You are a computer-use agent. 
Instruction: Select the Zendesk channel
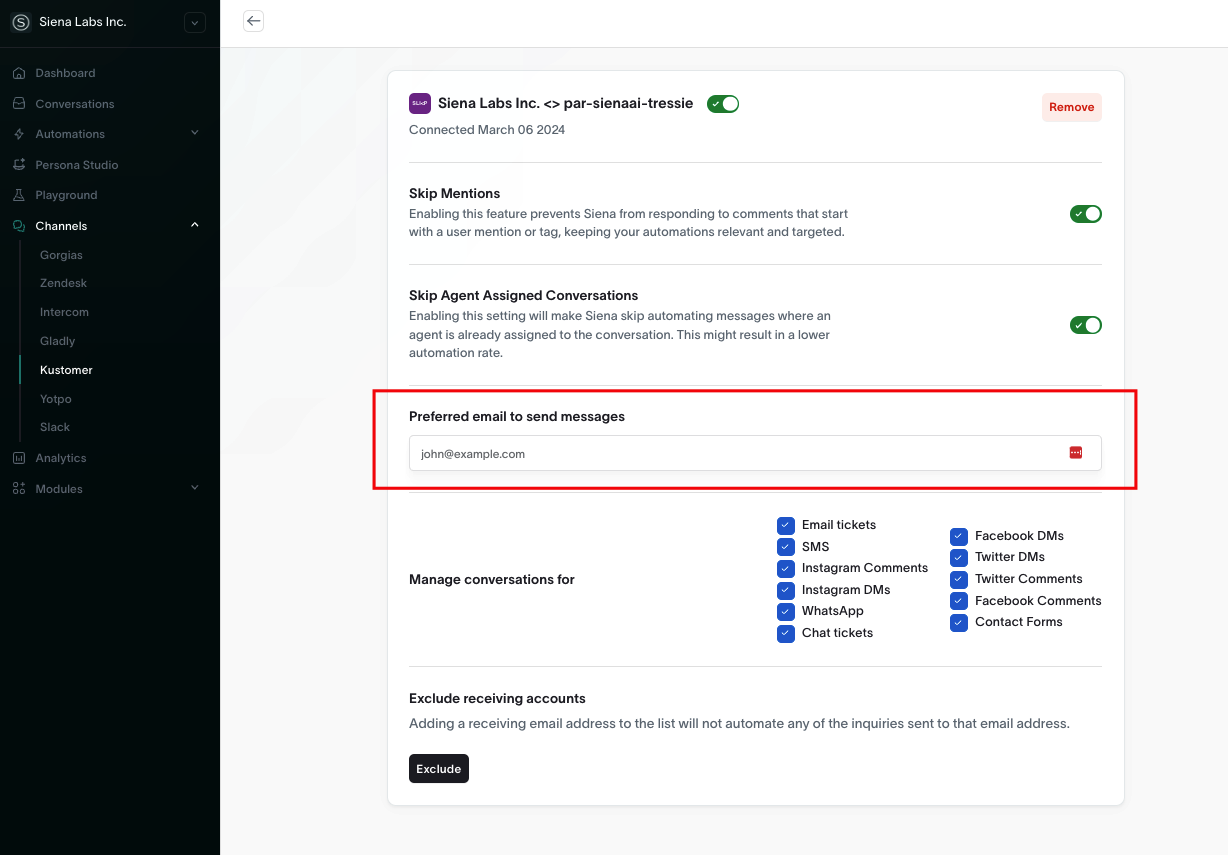[63, 283]
